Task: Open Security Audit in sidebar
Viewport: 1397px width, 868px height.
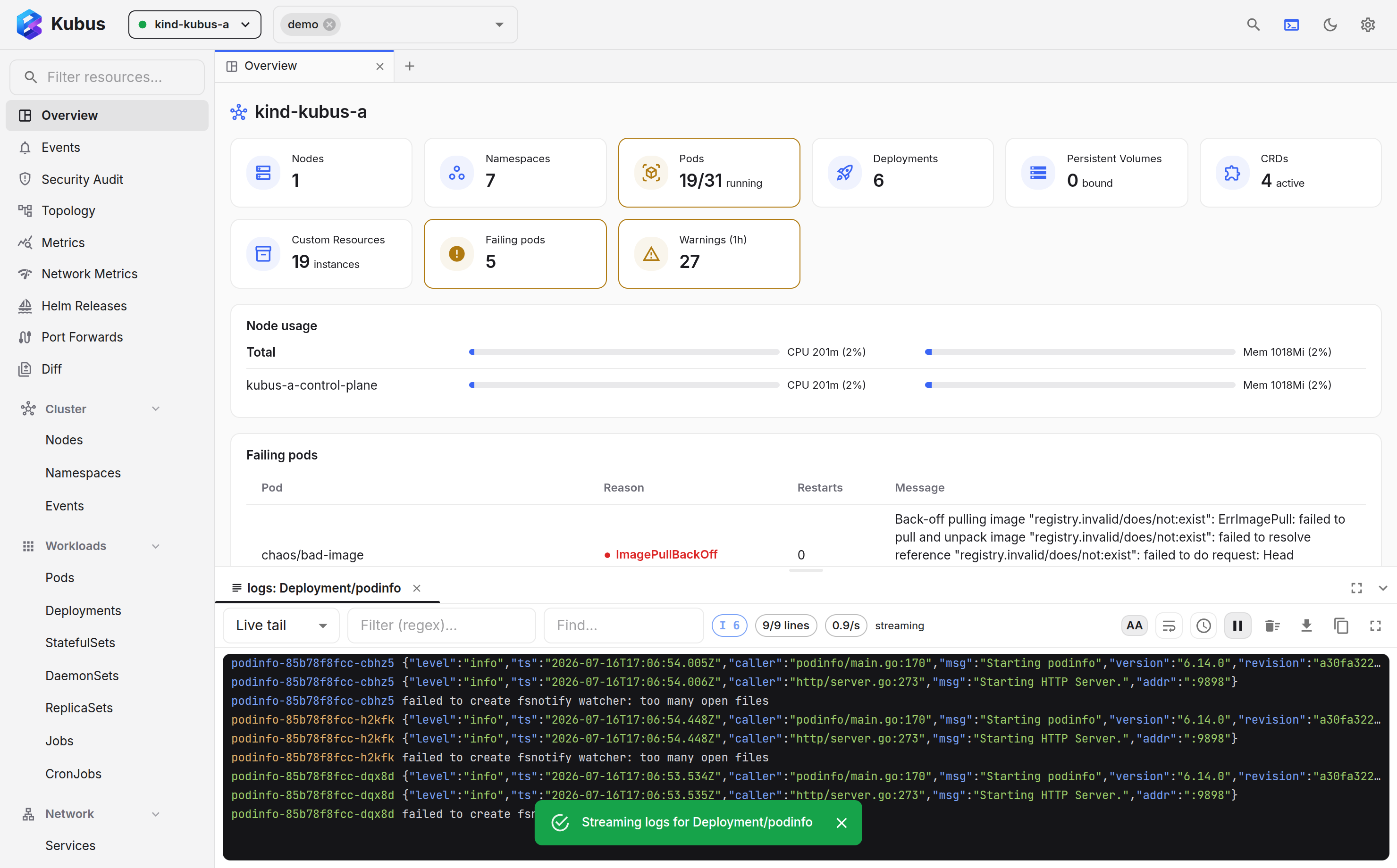Action: pyautogui.click(x=107, y=179)
